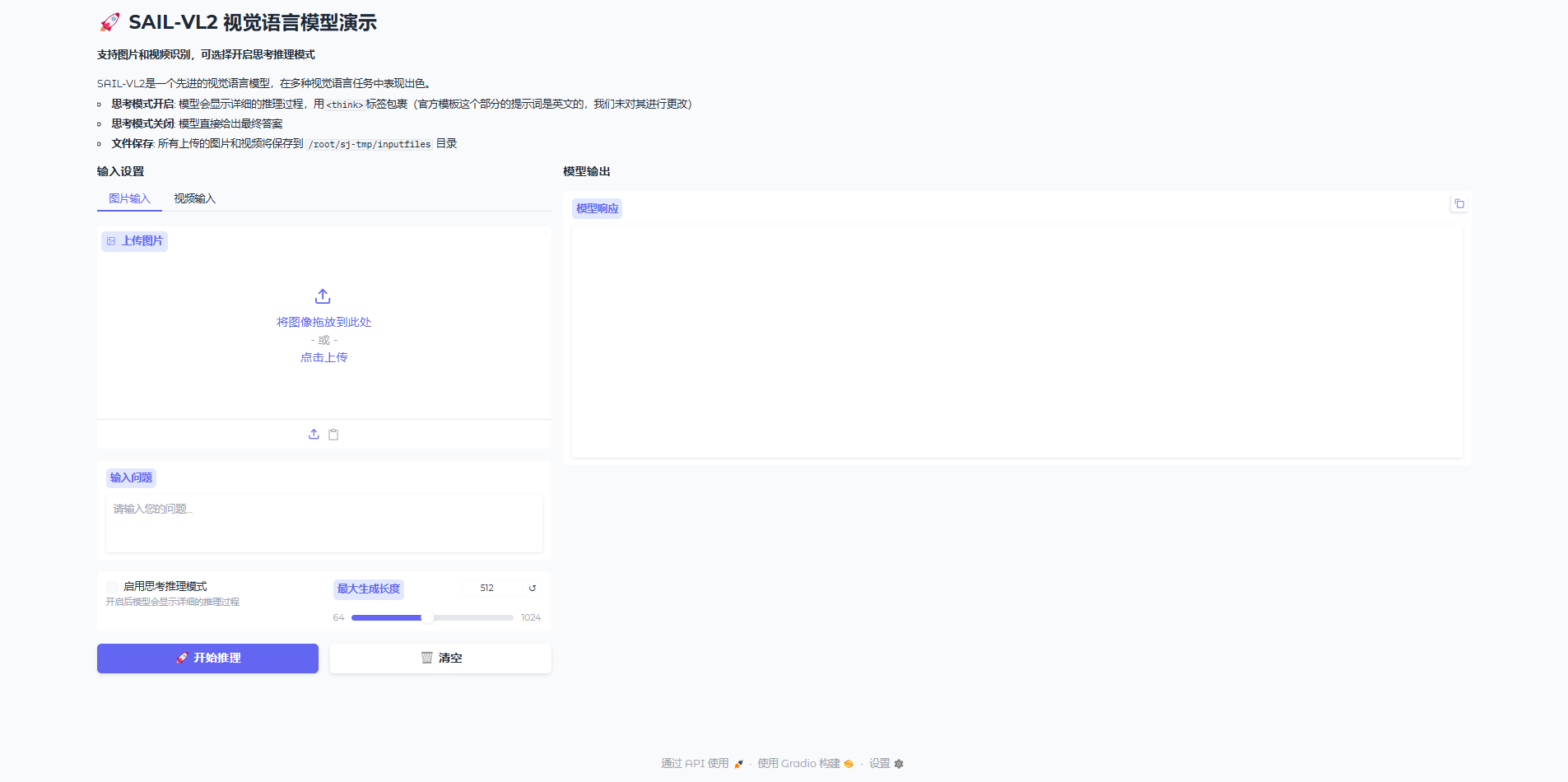Click the 上传图片 label

[134, 240]
